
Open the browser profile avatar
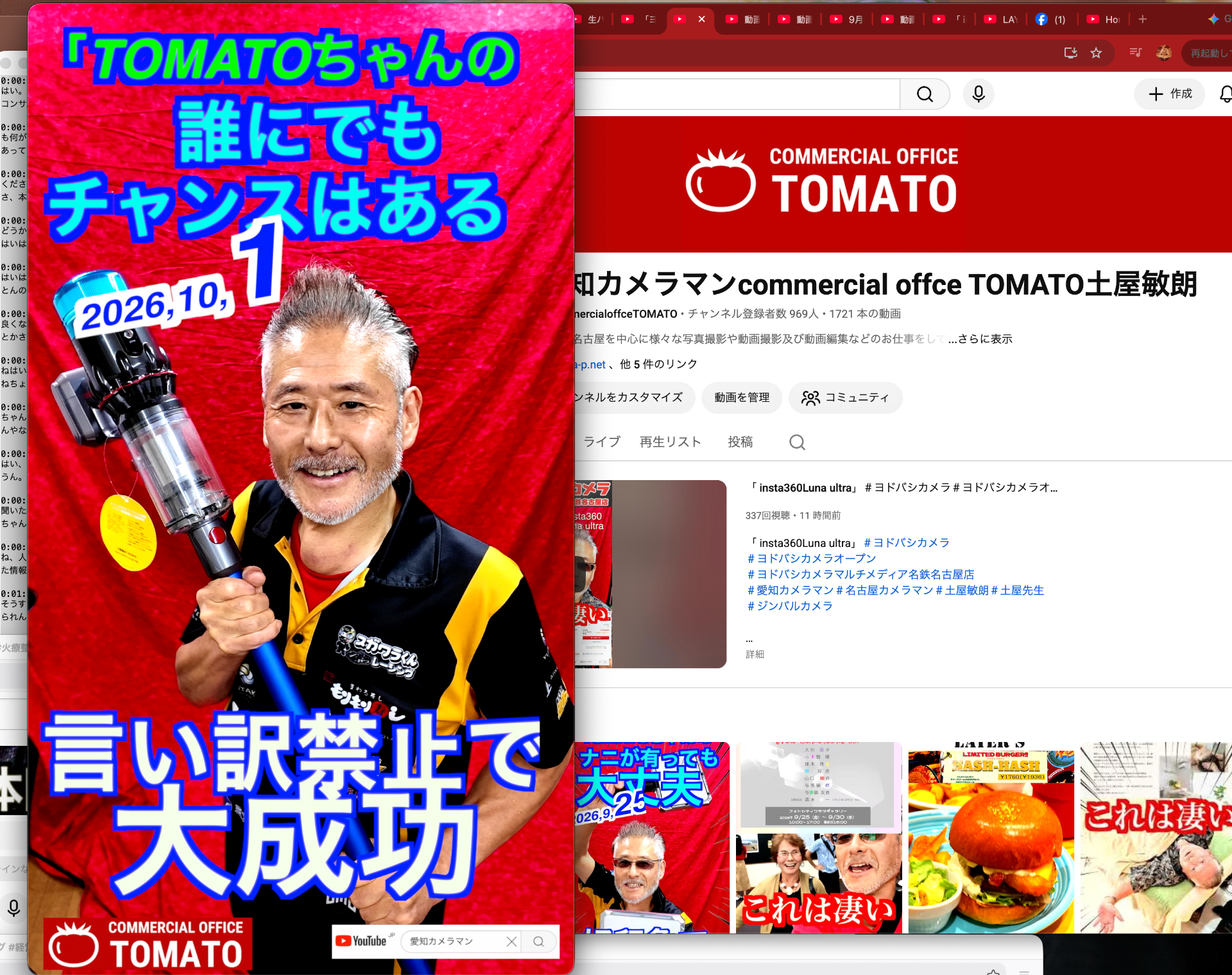coord(1164,53)
